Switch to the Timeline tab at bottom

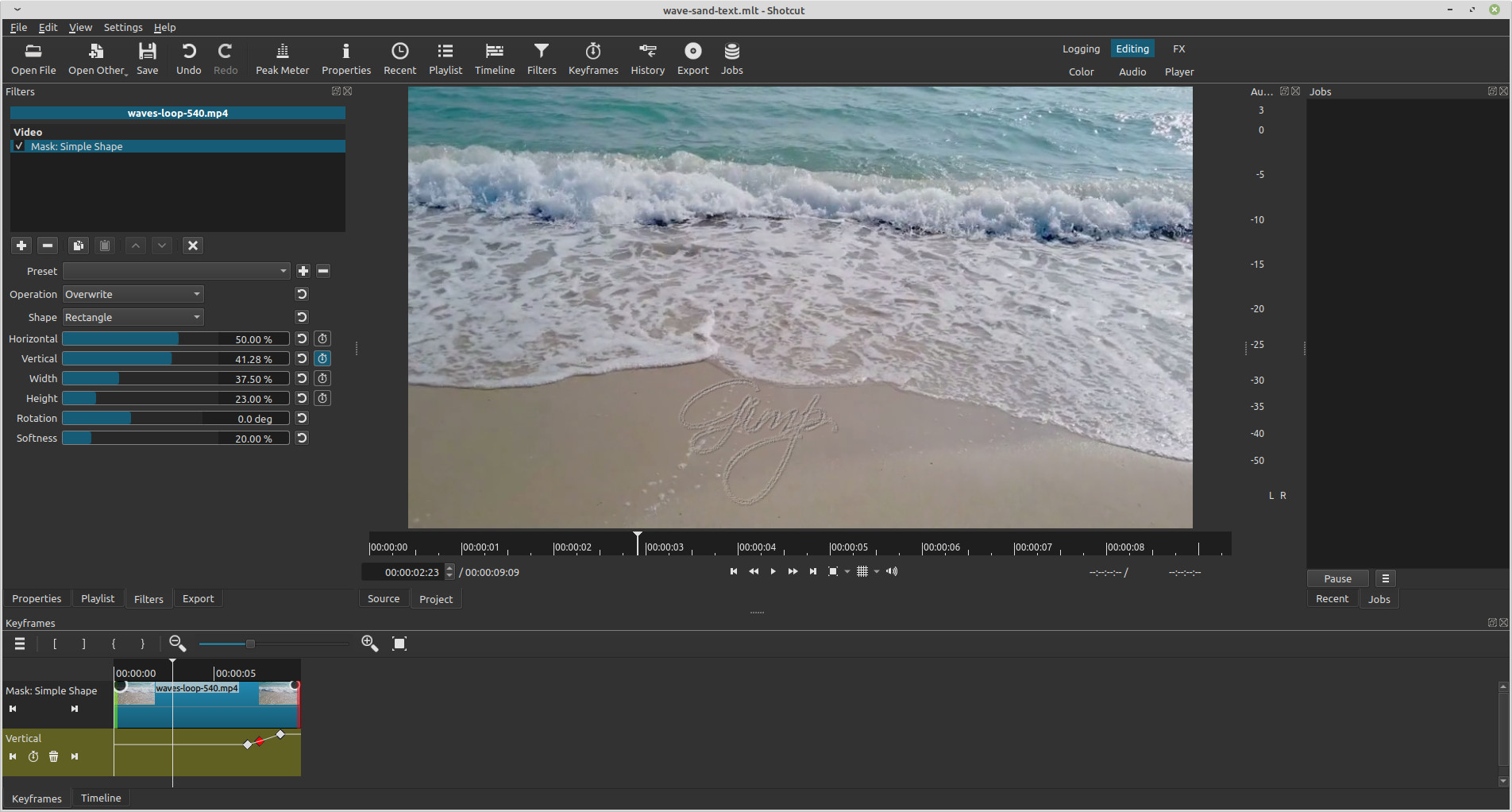[101, 798]
